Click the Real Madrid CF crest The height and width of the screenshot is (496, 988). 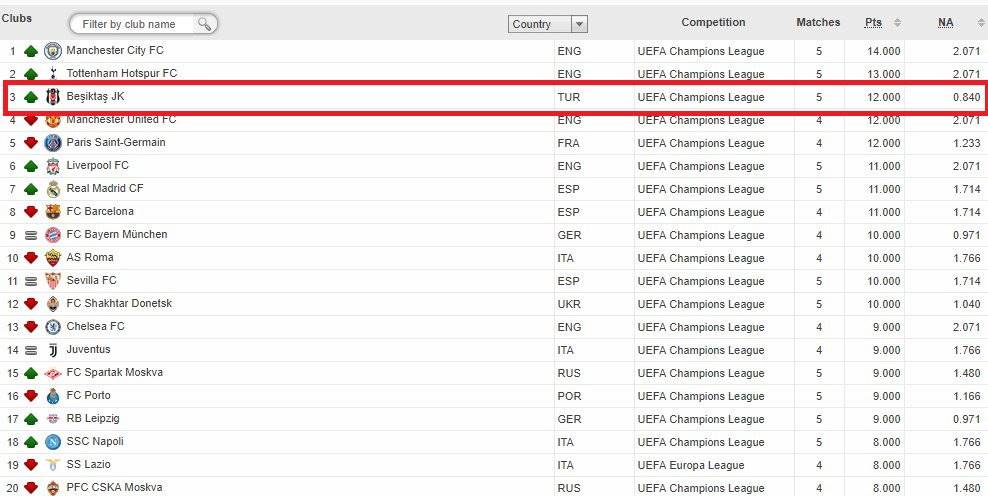point(53,189)
